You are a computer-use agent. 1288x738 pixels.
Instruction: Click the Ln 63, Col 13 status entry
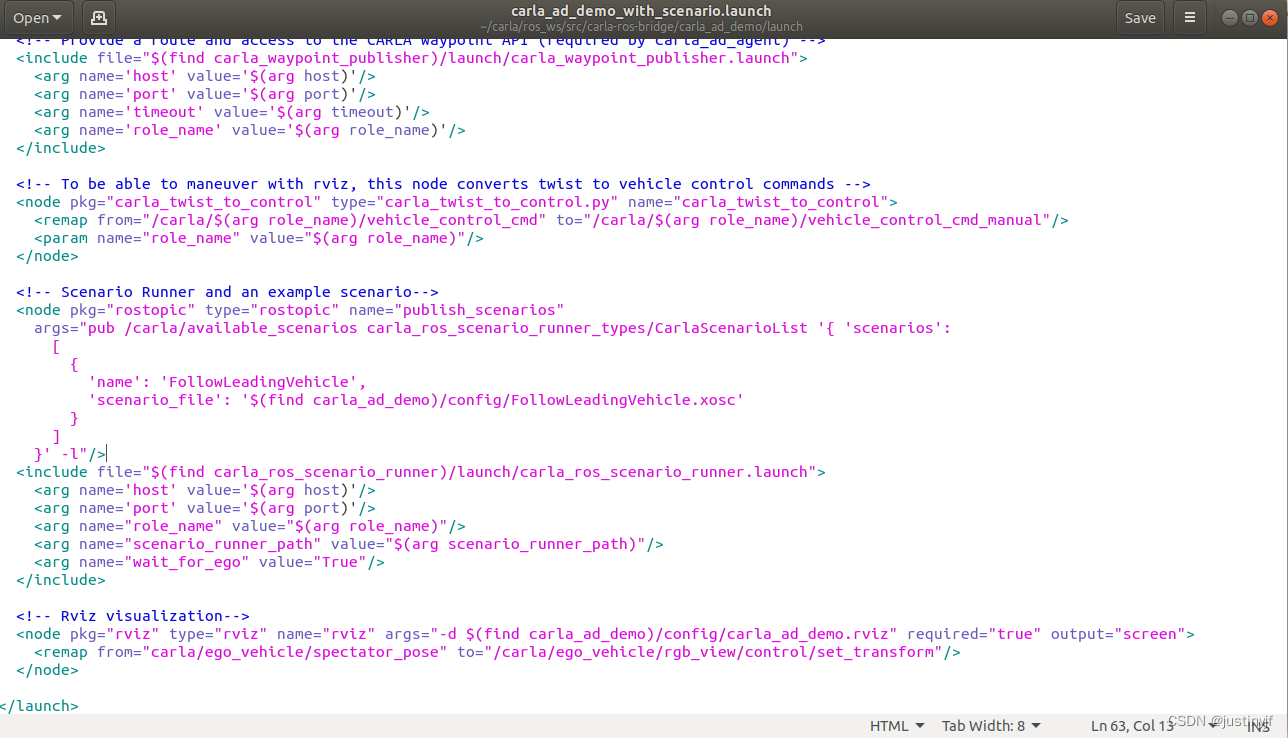[x=1132, y=726]
